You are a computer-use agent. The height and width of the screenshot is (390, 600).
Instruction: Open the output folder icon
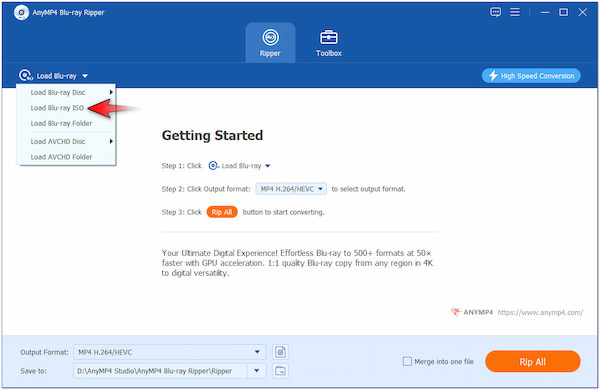tap(280, 371)
